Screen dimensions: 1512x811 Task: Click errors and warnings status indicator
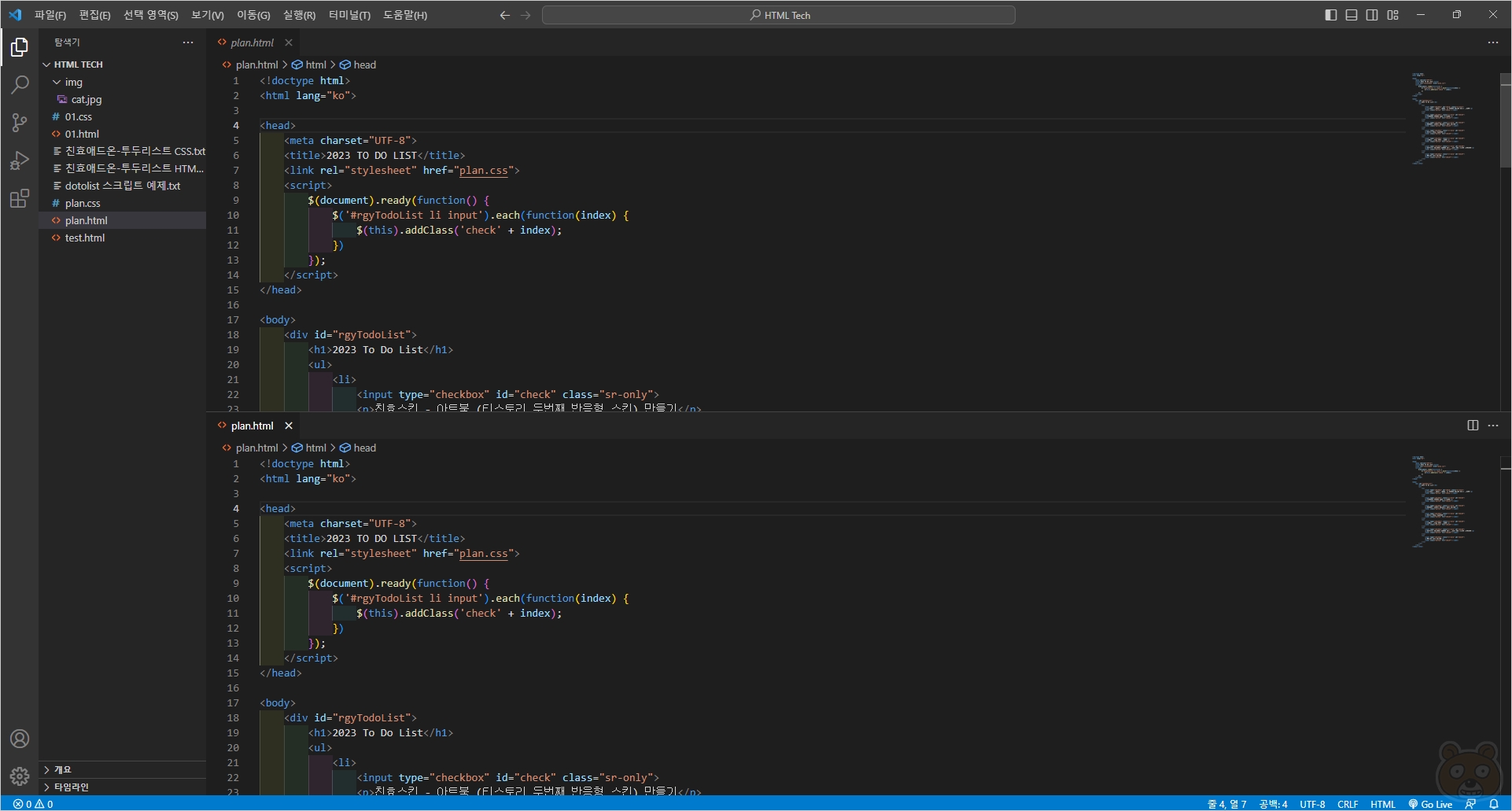pos(33,804)
